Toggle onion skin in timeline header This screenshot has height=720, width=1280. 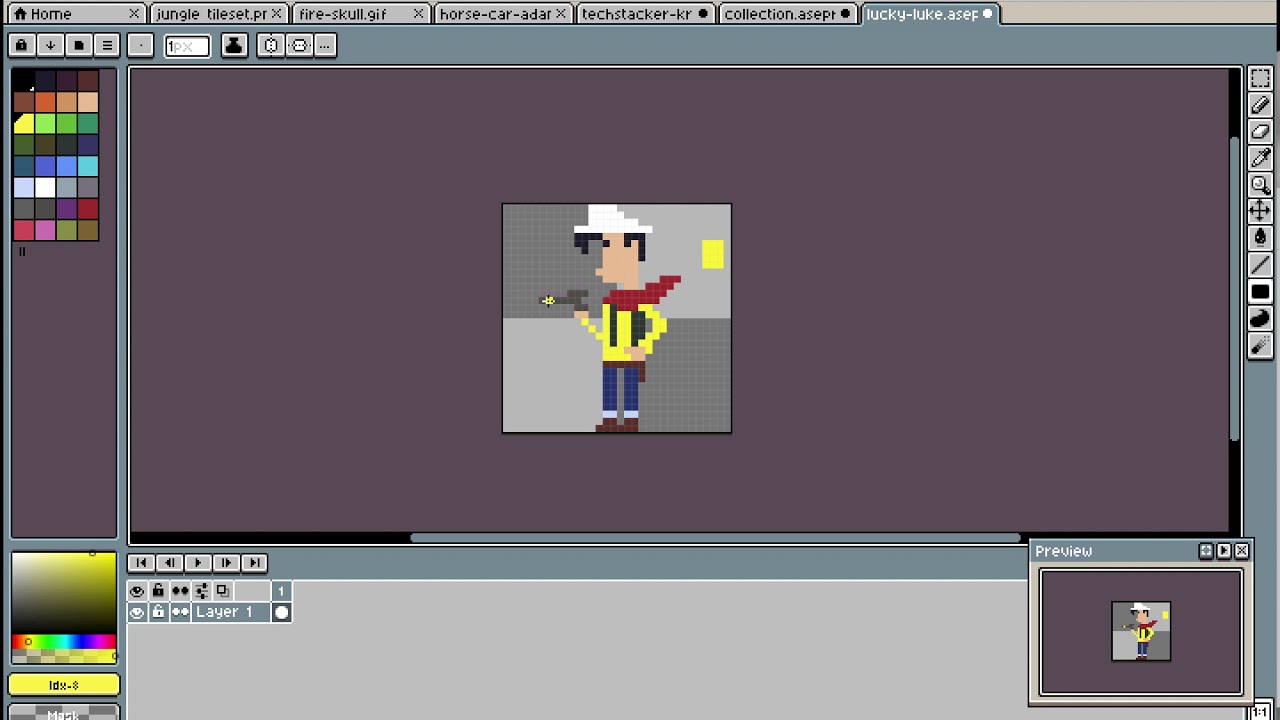222,591
